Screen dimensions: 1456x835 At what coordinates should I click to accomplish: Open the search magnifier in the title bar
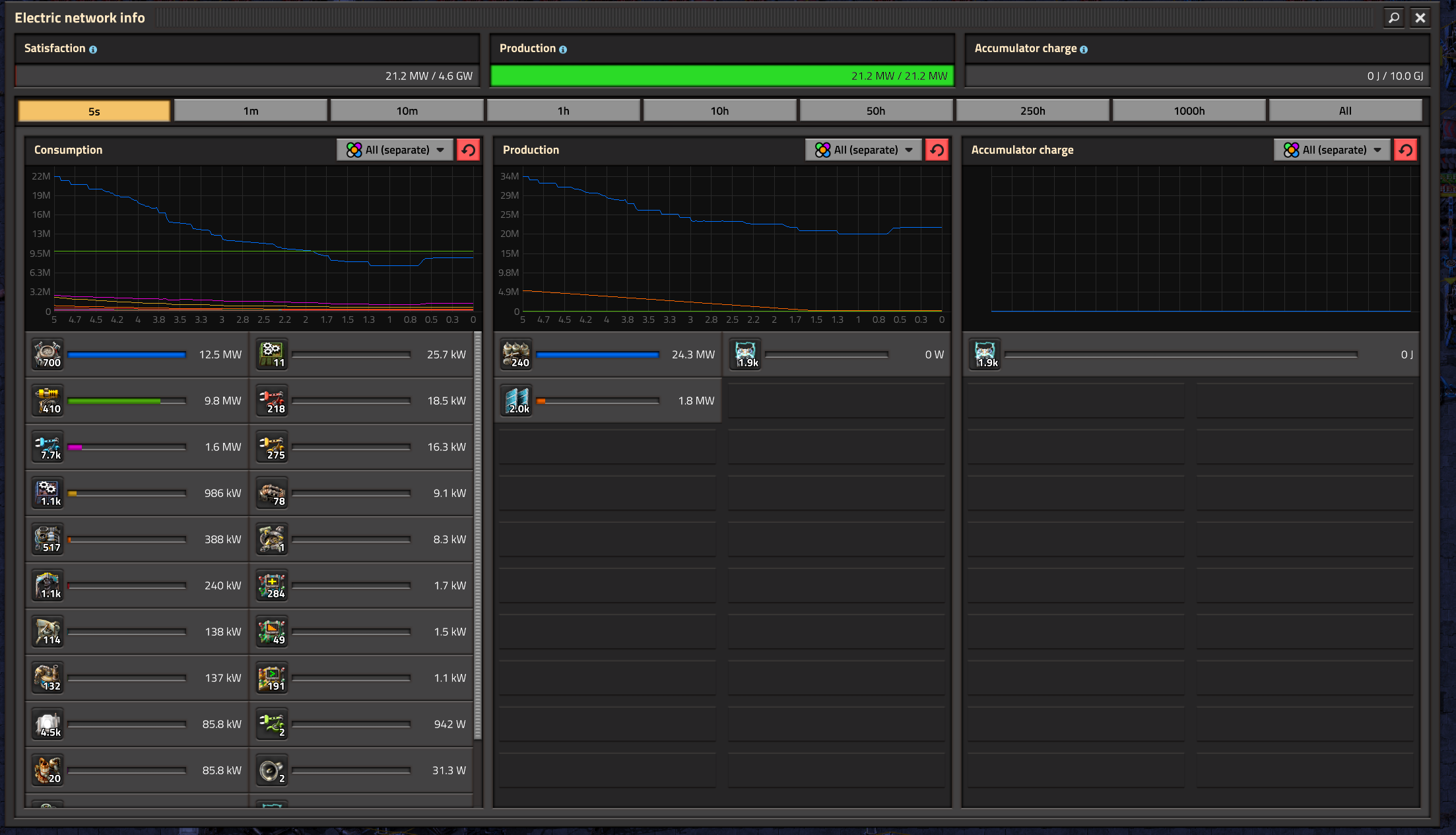(1394, 18)
